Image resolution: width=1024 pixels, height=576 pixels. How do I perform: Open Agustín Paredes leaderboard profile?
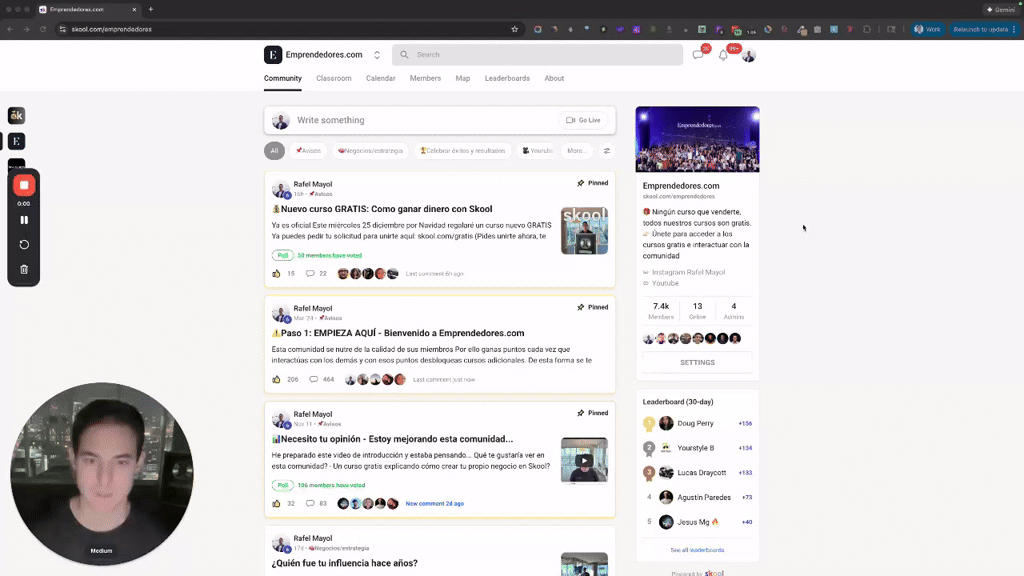[703, 498]
